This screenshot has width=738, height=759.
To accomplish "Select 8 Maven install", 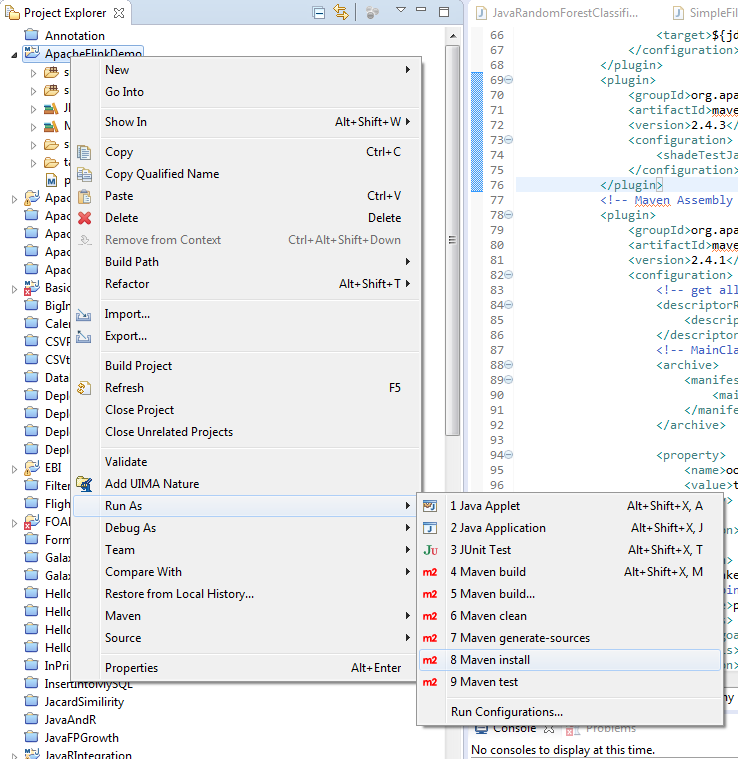I will point(490,660).
